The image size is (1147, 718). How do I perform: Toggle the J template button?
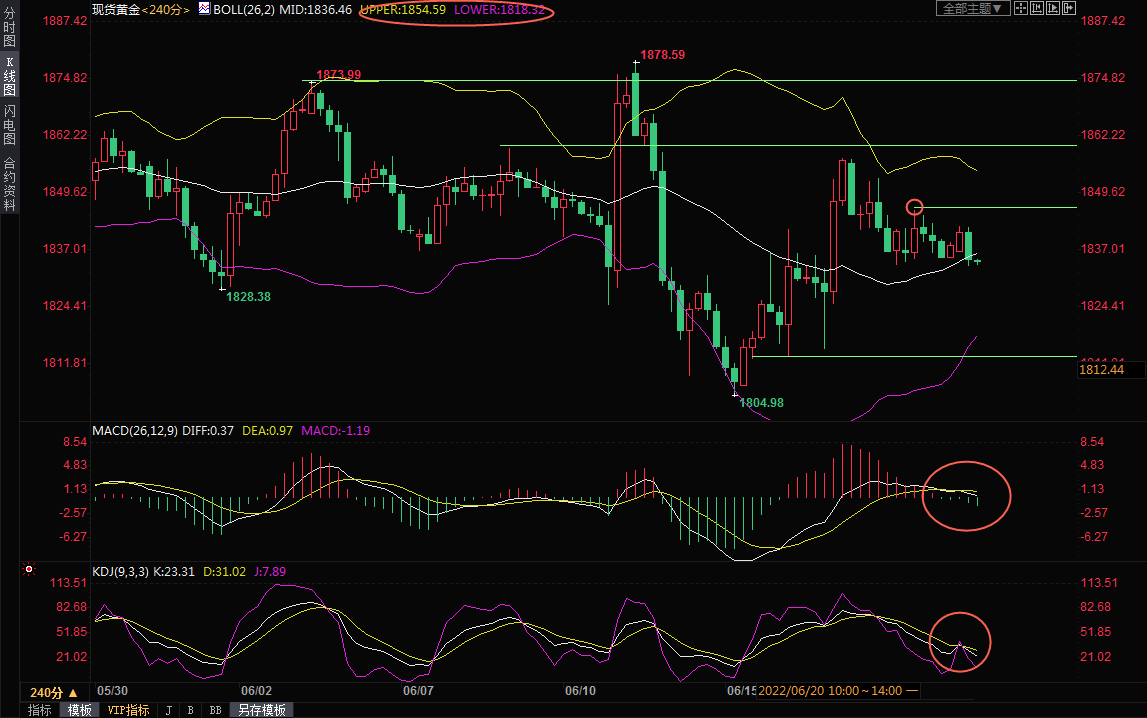pyautogui.click(x=168, y=710)
